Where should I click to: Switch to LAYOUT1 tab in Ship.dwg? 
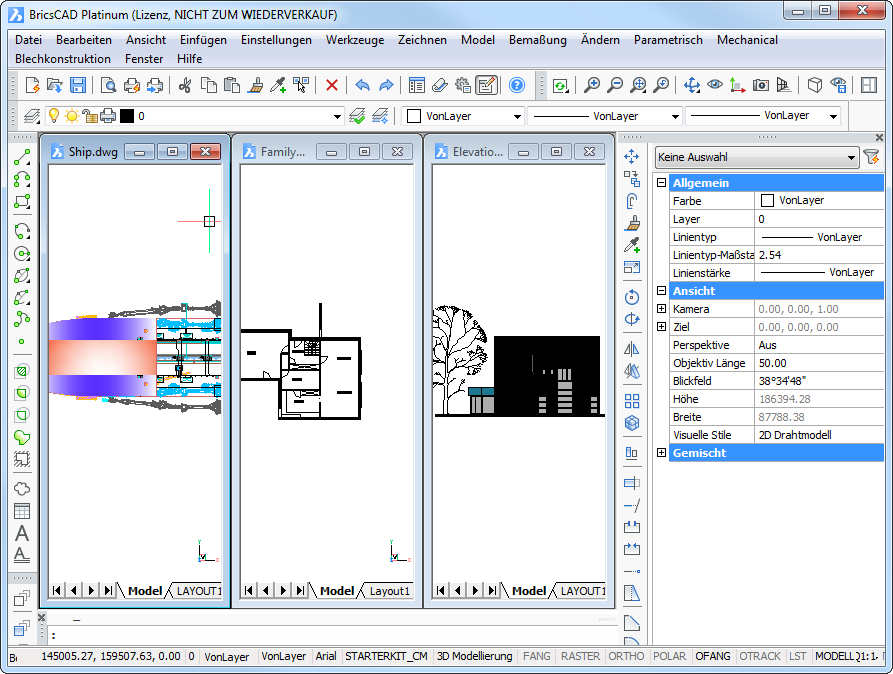pyautogui.click(x=198, y=591)
